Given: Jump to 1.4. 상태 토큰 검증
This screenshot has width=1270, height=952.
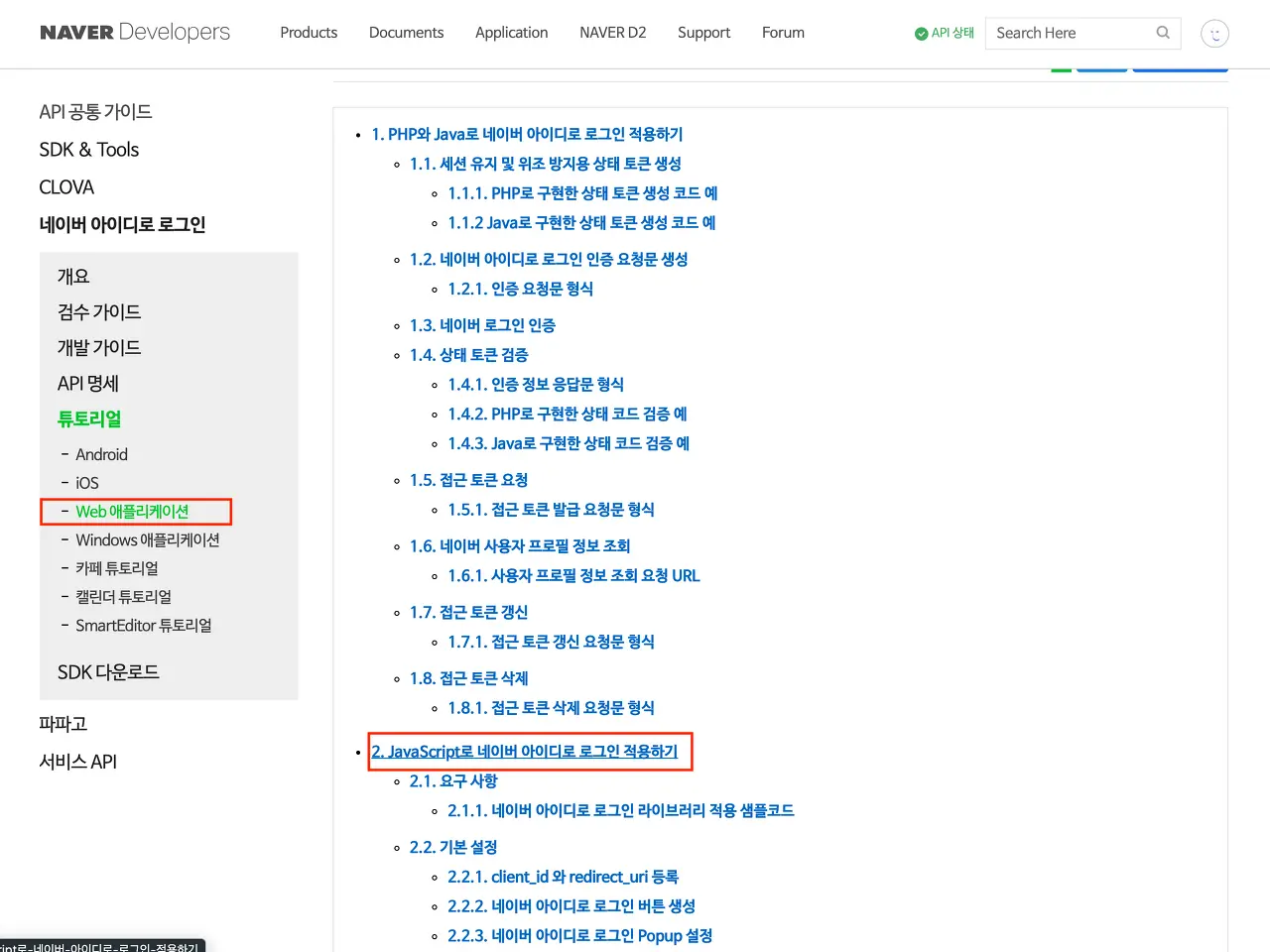Looking at the screenshot, I should [469, 355].
